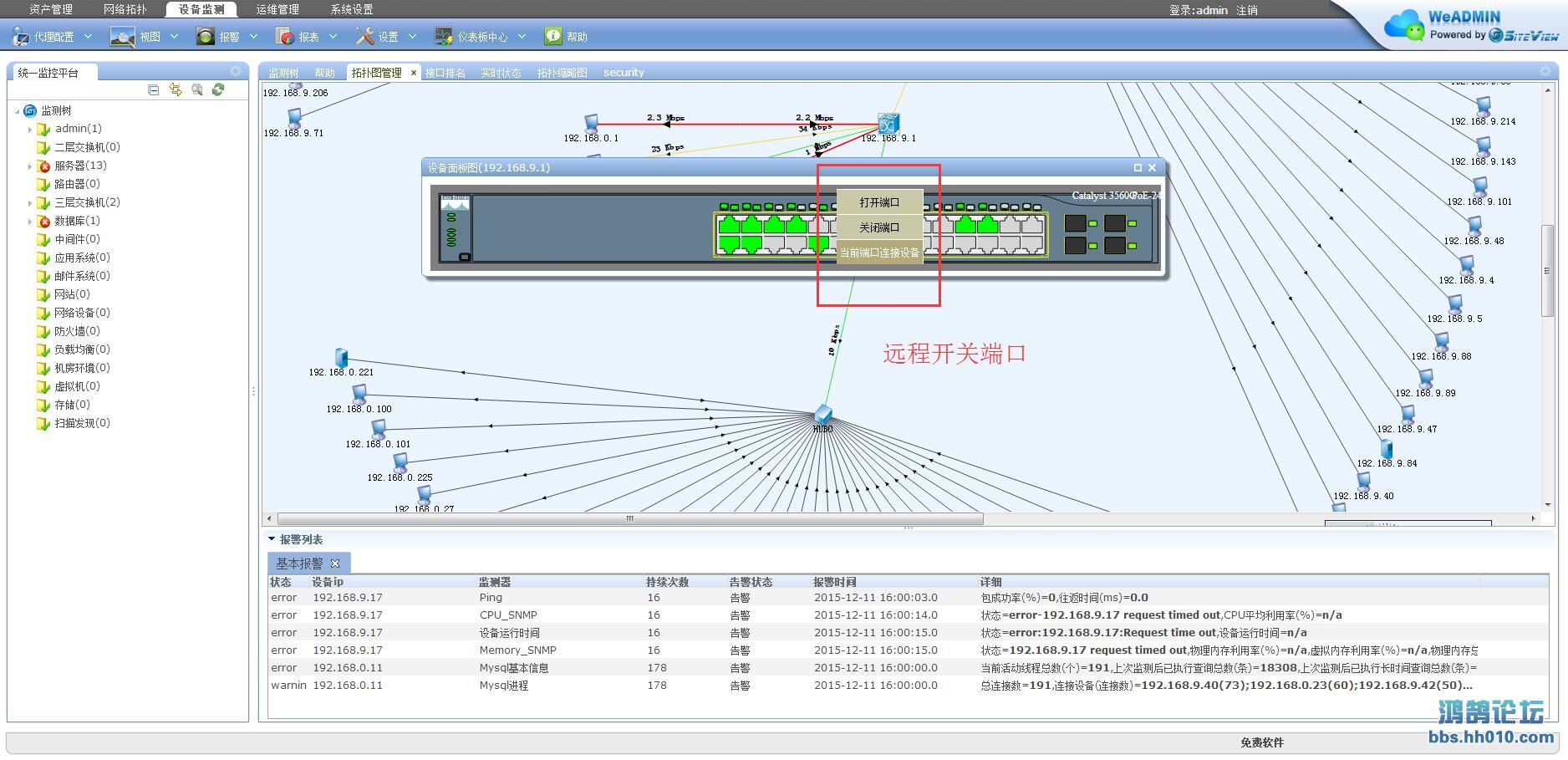Click the tree search magnifier icon
Viewport: 1568px width, 760px height.
(197, 89)
